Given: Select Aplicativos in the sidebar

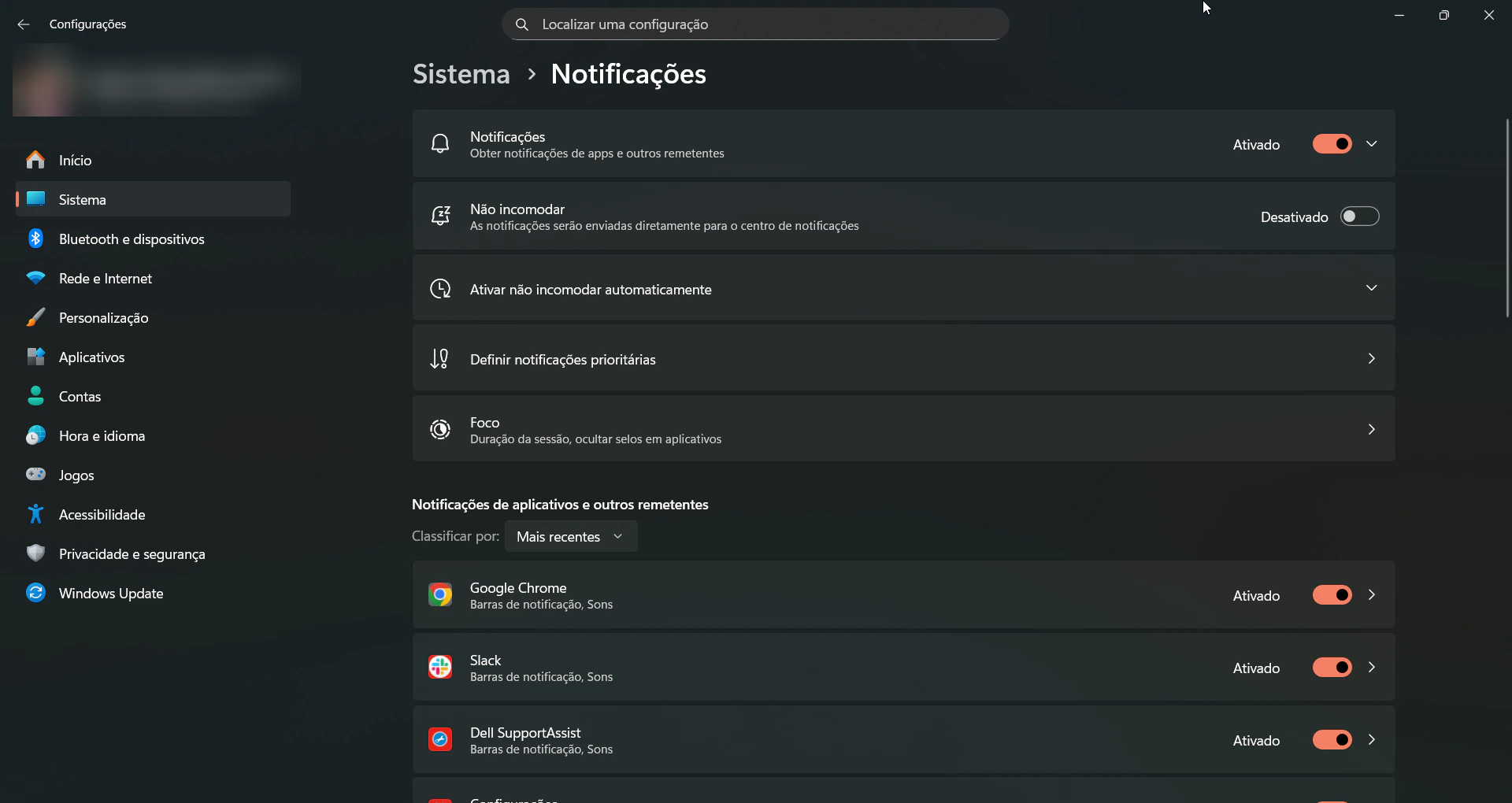Looking at the screenshot, I should pyautogui.click(x=91, y=357).
